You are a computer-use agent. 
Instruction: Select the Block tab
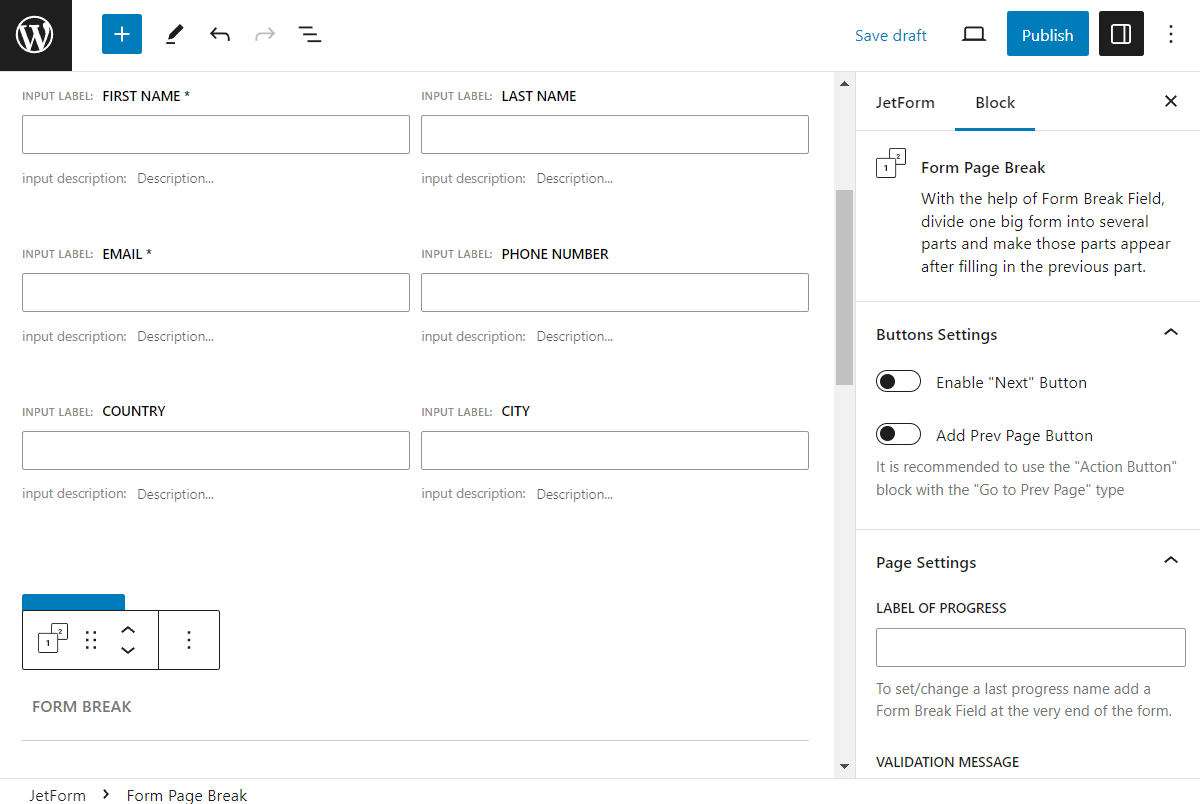click(x=995, y=102)
